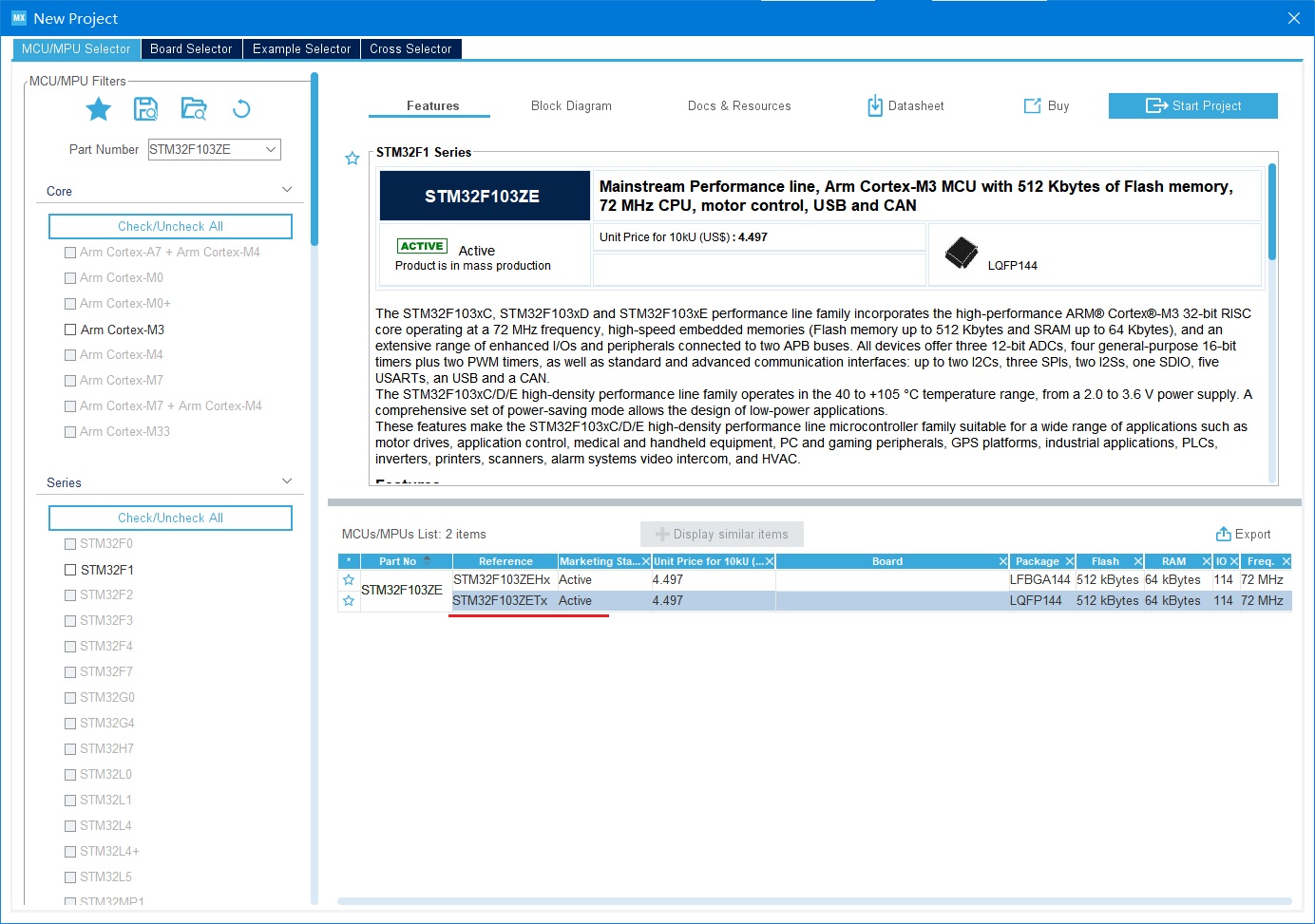Check the STM32F1 series checkbox
The height and width of the screenshot is (924, 1315).
[70, 570]
